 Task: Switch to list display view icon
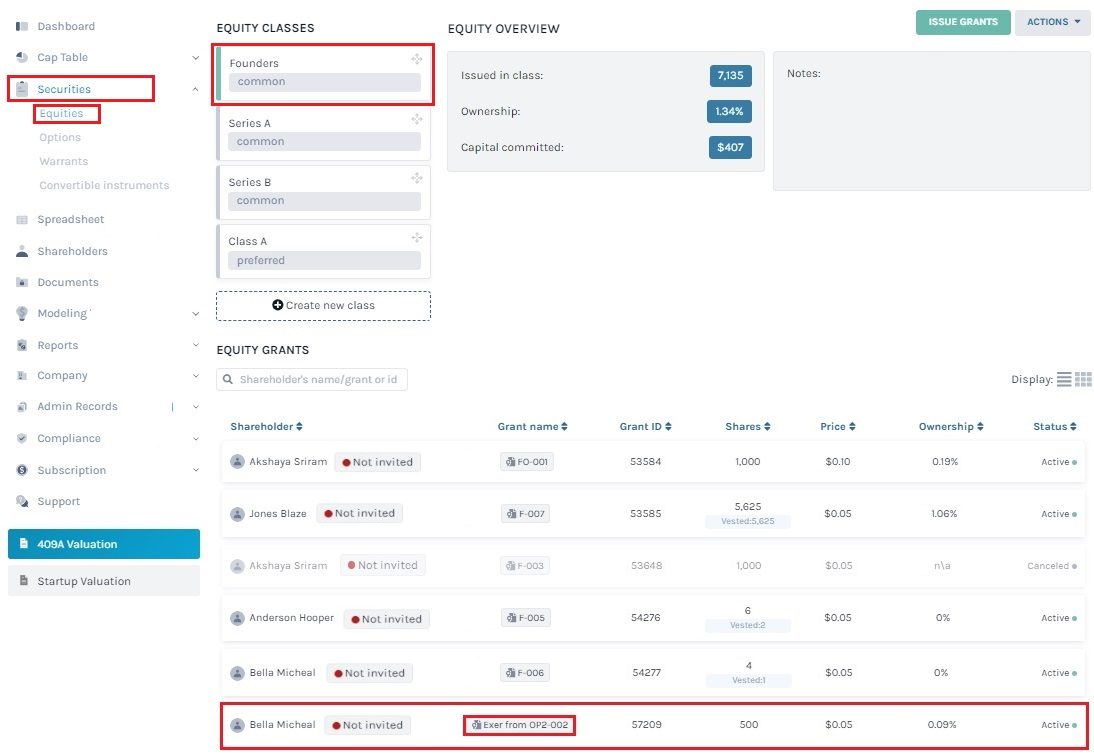pyautogui.click(x=1064, y=380)
